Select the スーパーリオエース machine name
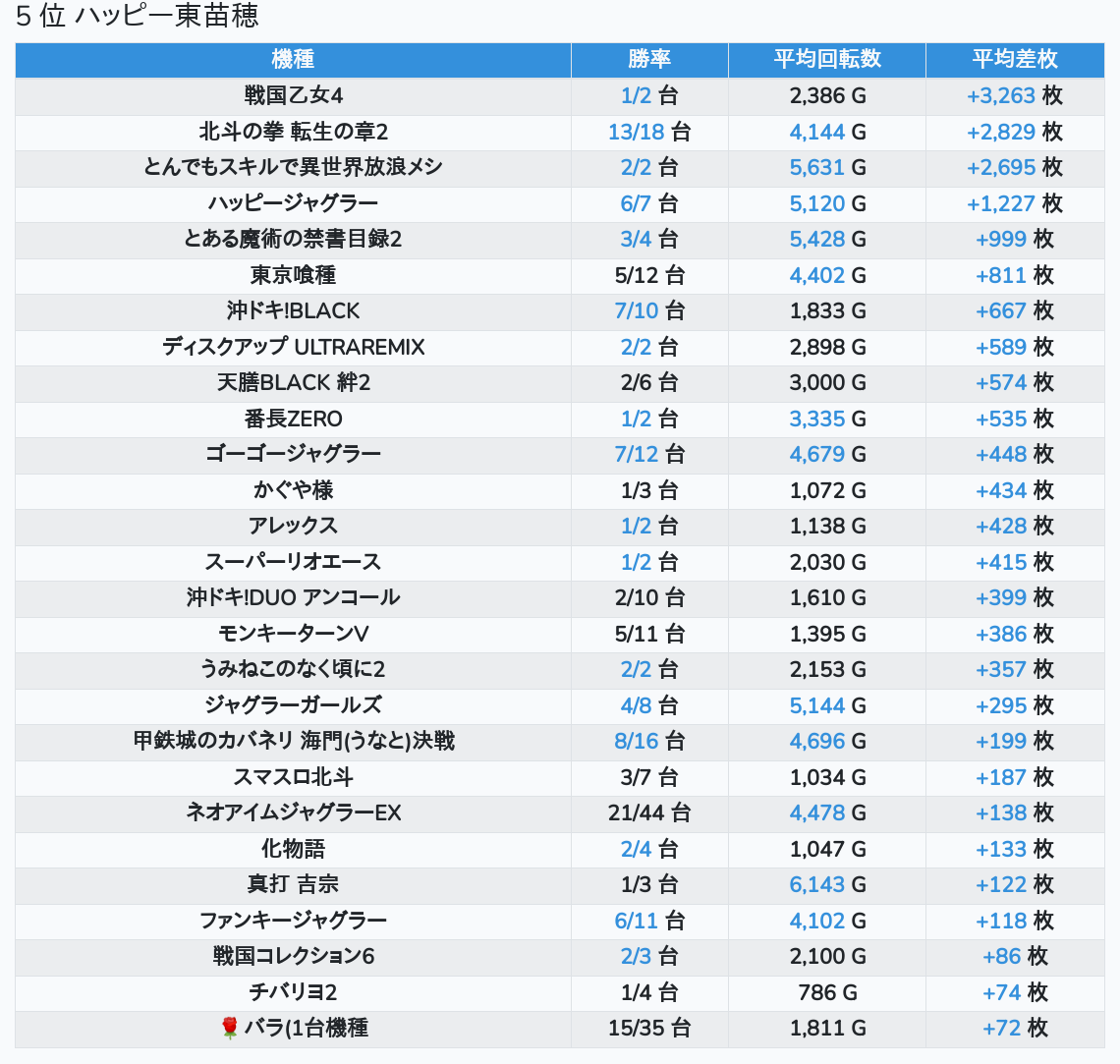 (293, 562)
